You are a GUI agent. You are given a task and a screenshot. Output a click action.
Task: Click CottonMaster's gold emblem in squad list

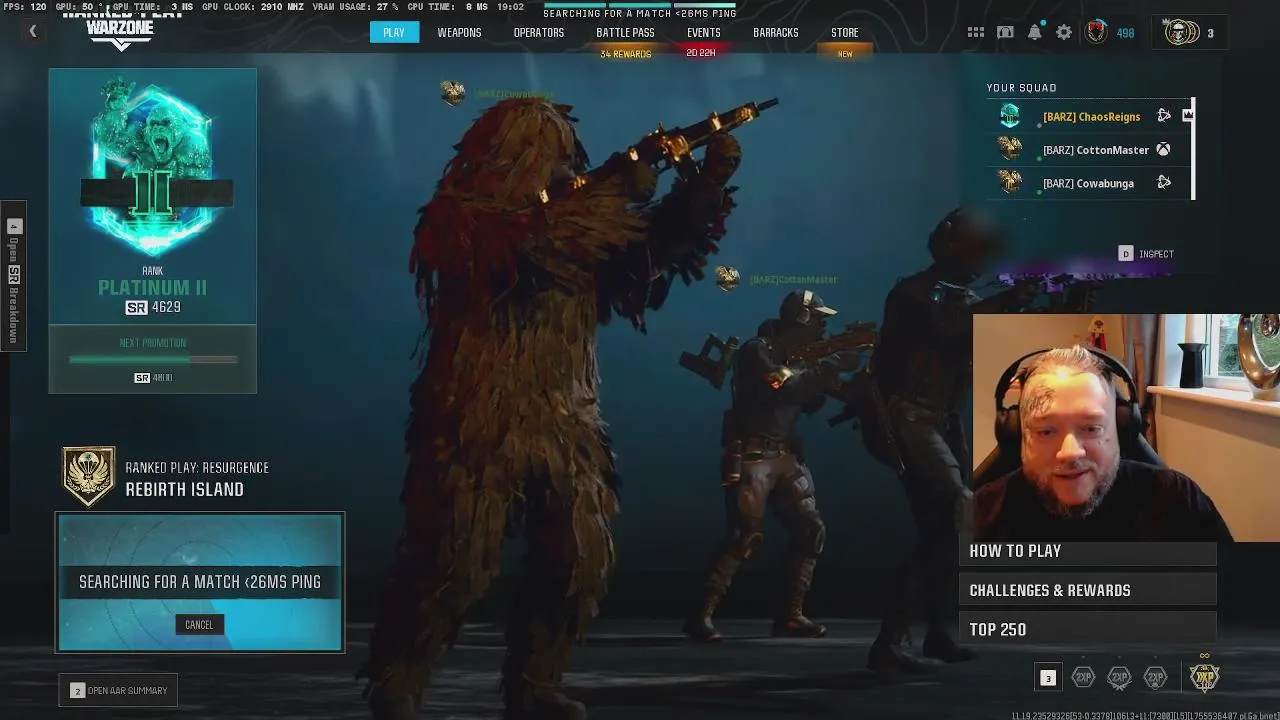click(1010, 150)
